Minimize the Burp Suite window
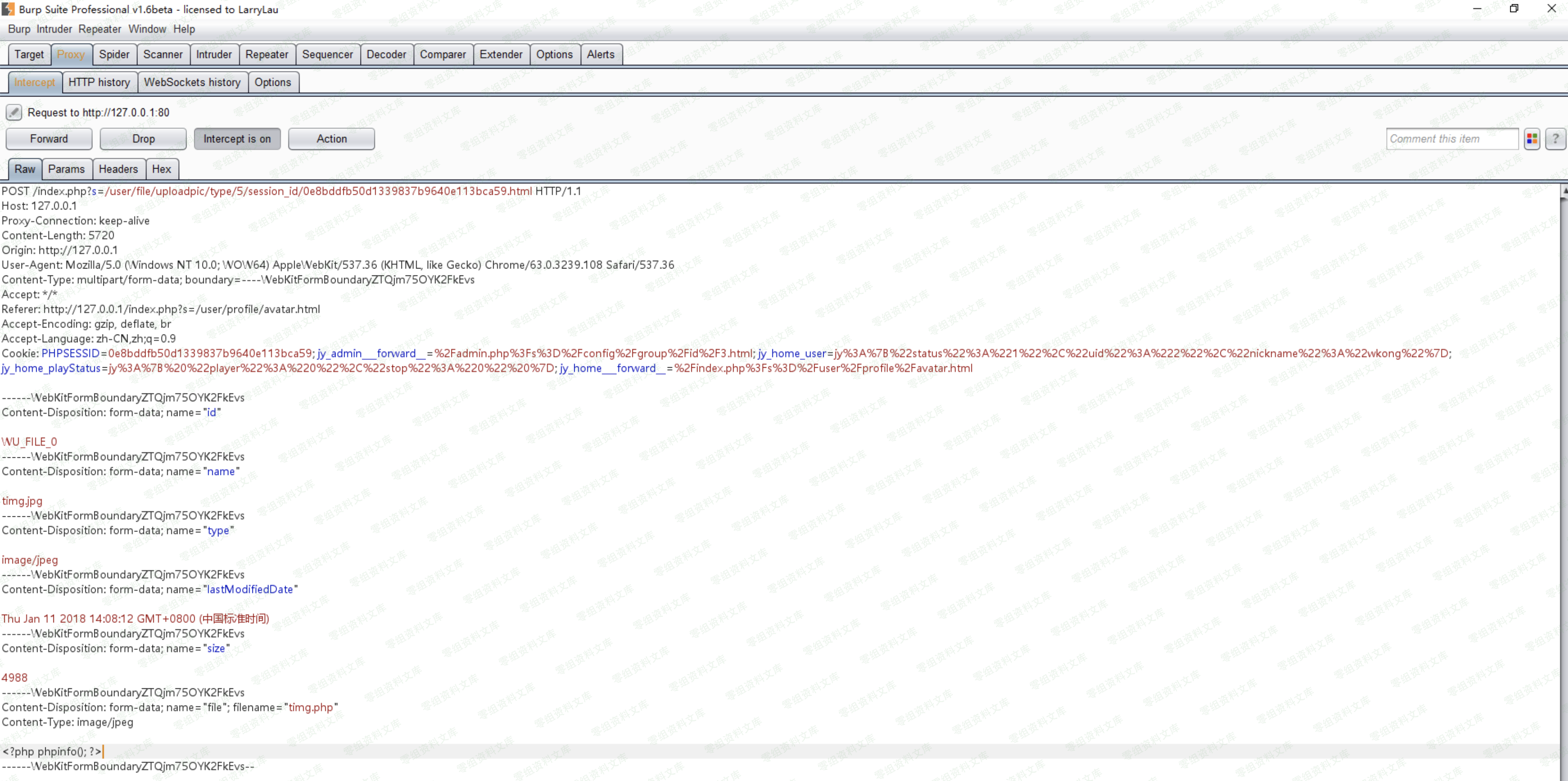1568x781 pixels. pos(1477,9)
